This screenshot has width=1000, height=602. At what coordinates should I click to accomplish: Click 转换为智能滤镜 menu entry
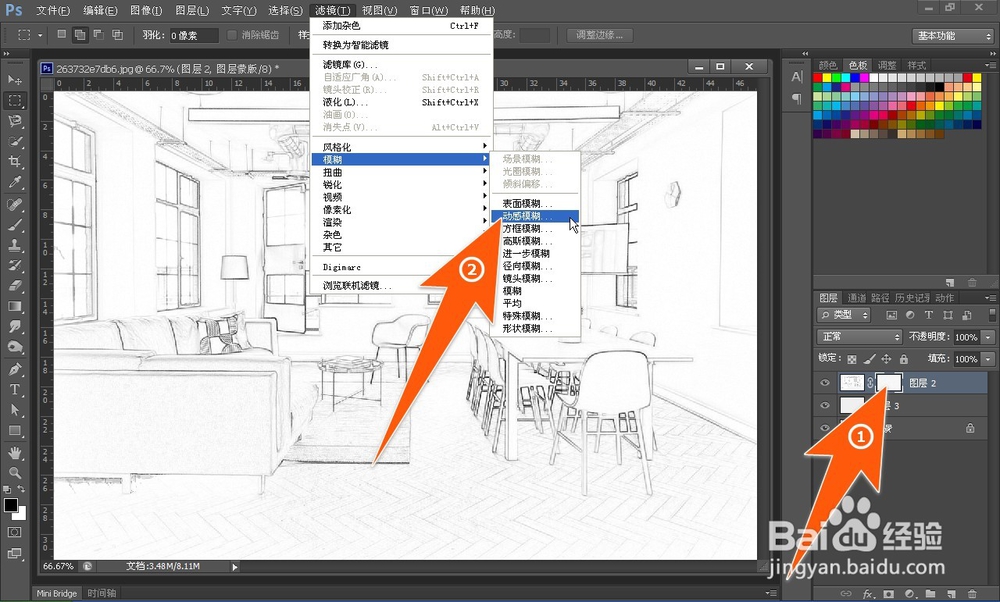pos(402,45)
